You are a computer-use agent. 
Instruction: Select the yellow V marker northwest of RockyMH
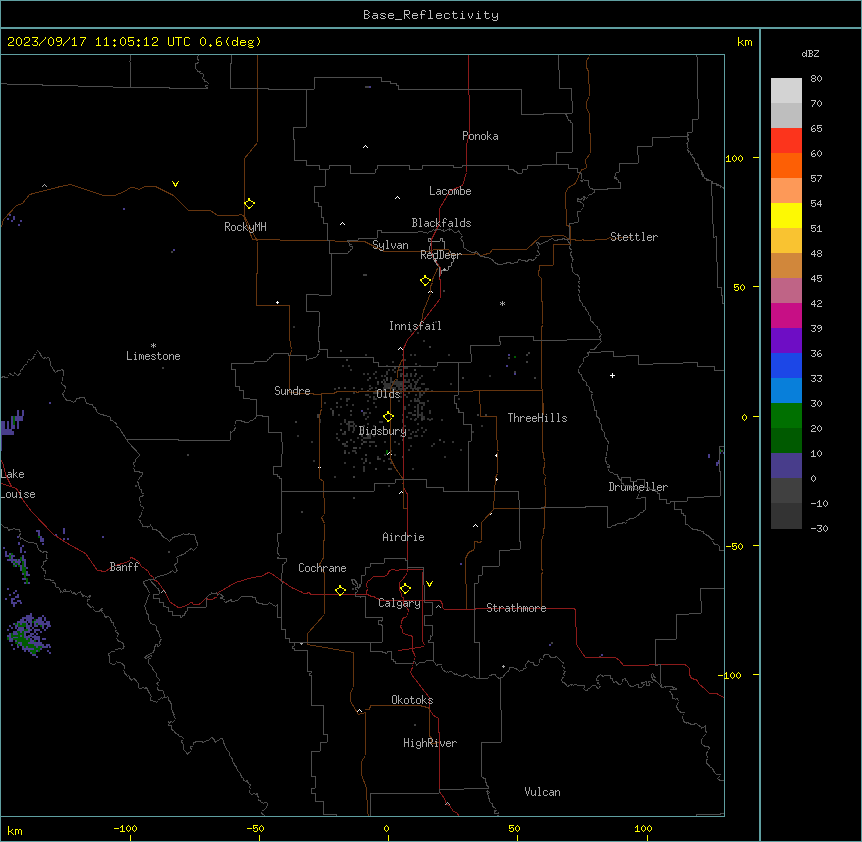point(175,184)
